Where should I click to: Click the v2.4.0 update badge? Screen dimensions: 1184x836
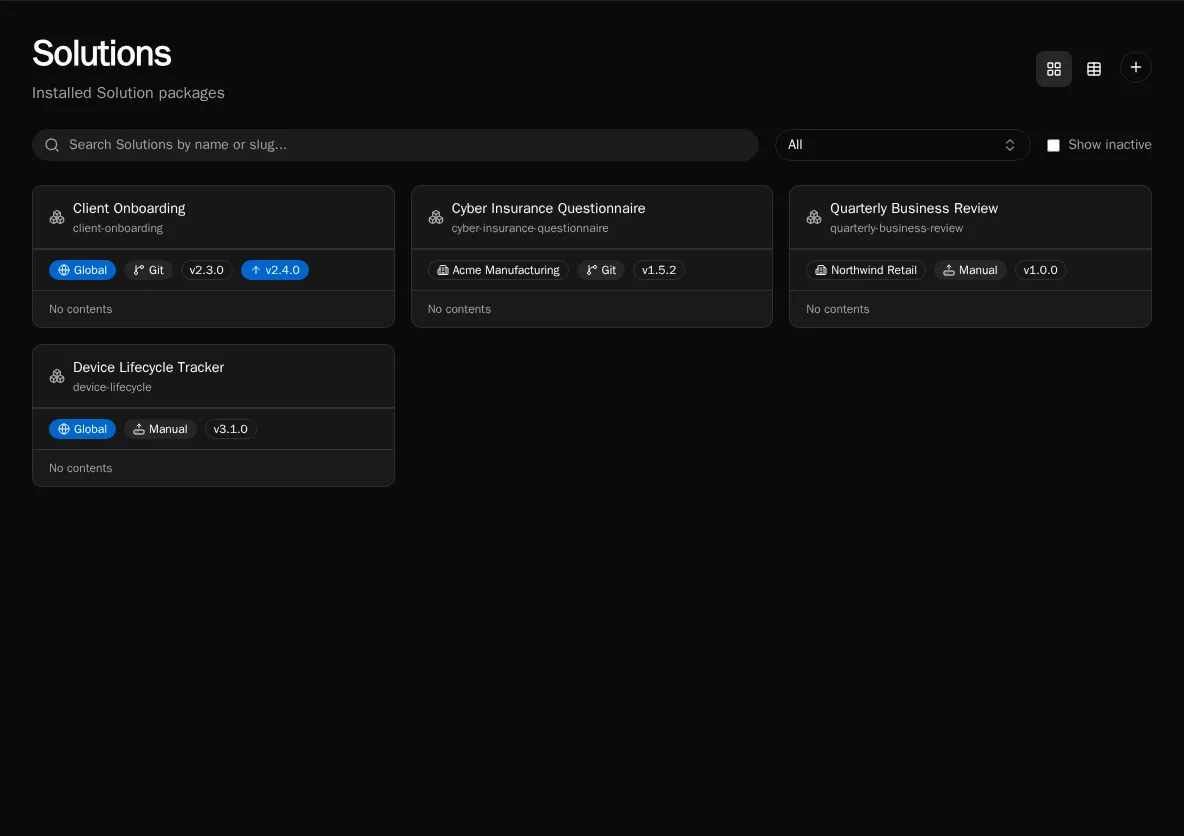coord(275,270)
